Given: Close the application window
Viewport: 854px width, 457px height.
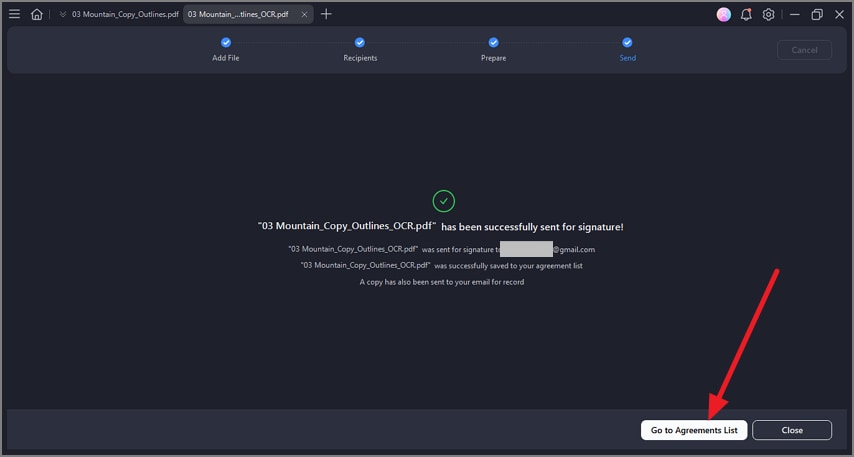Looking at the screenshot, I should click(x=839, y=15).
